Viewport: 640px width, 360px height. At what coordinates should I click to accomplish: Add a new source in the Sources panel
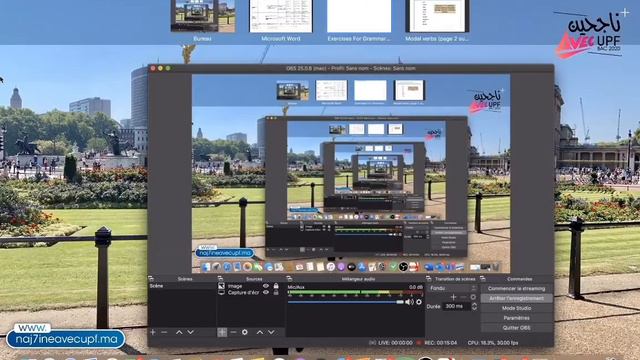coord(222,332)
